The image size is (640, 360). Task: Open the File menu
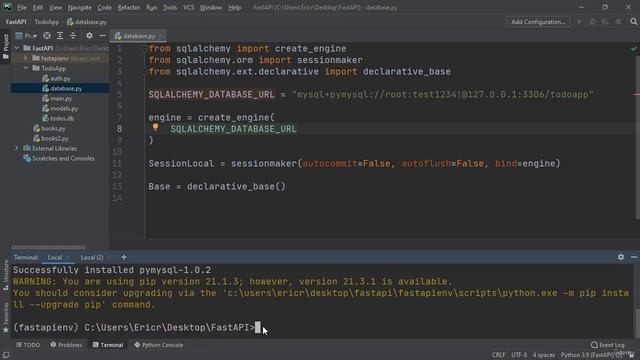click(x=22, y=7)
